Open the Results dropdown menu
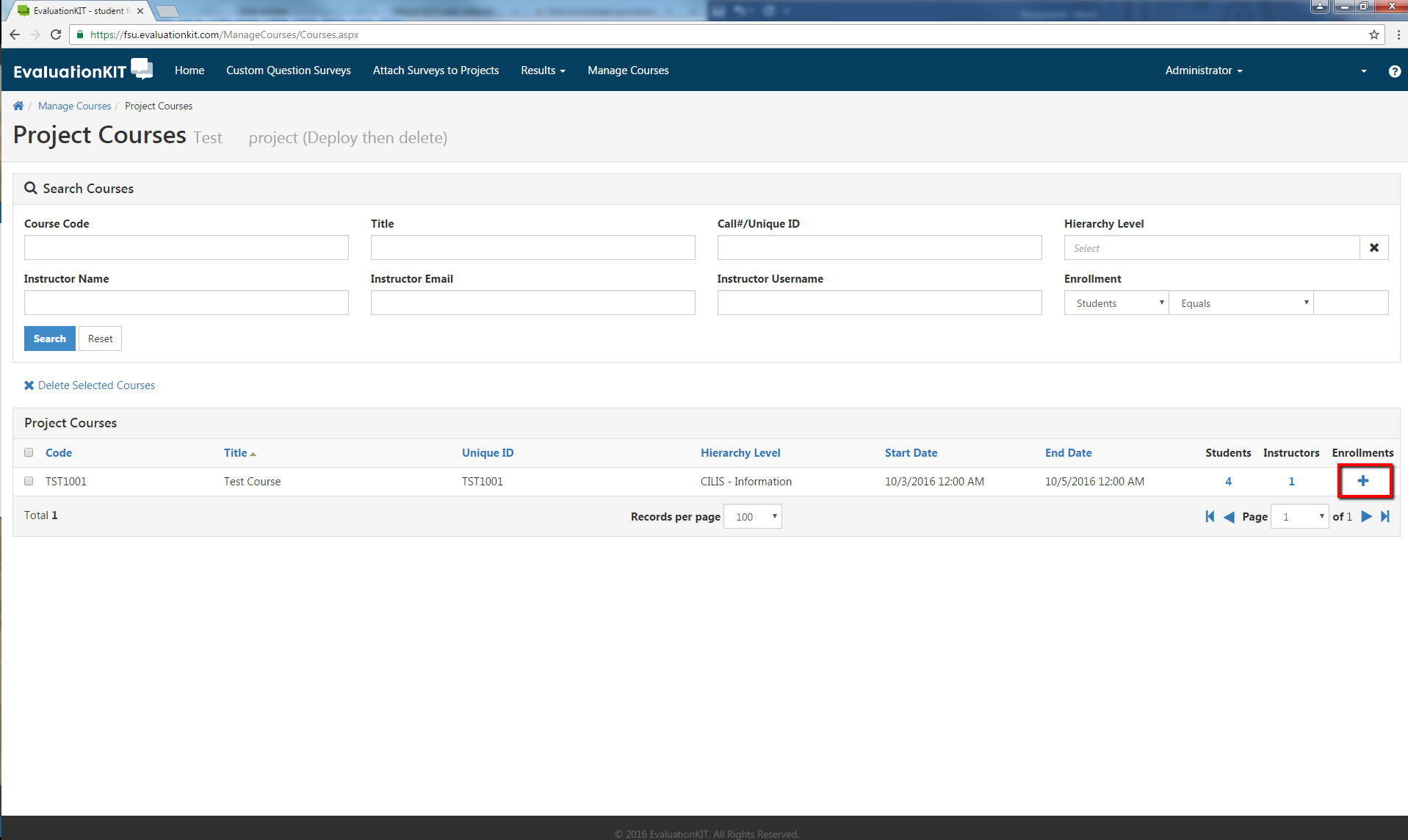 point(543,70)
